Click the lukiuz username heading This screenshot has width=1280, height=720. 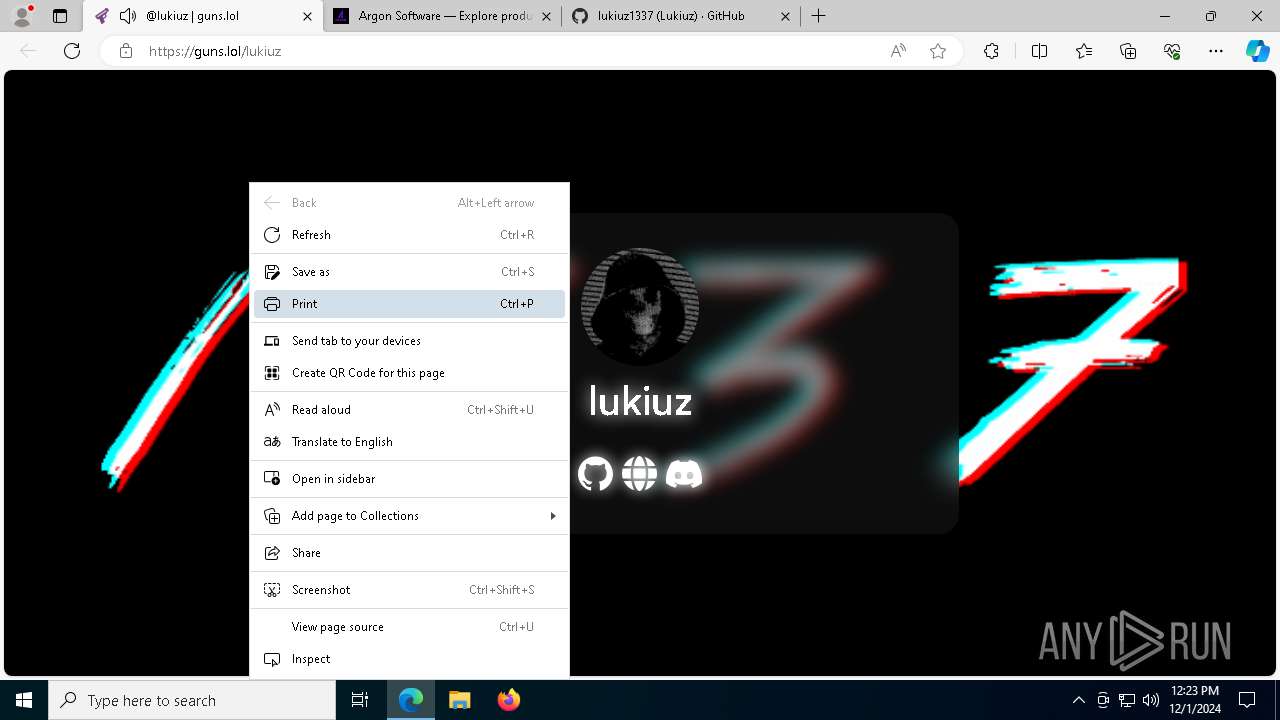(x=640, y=401)
